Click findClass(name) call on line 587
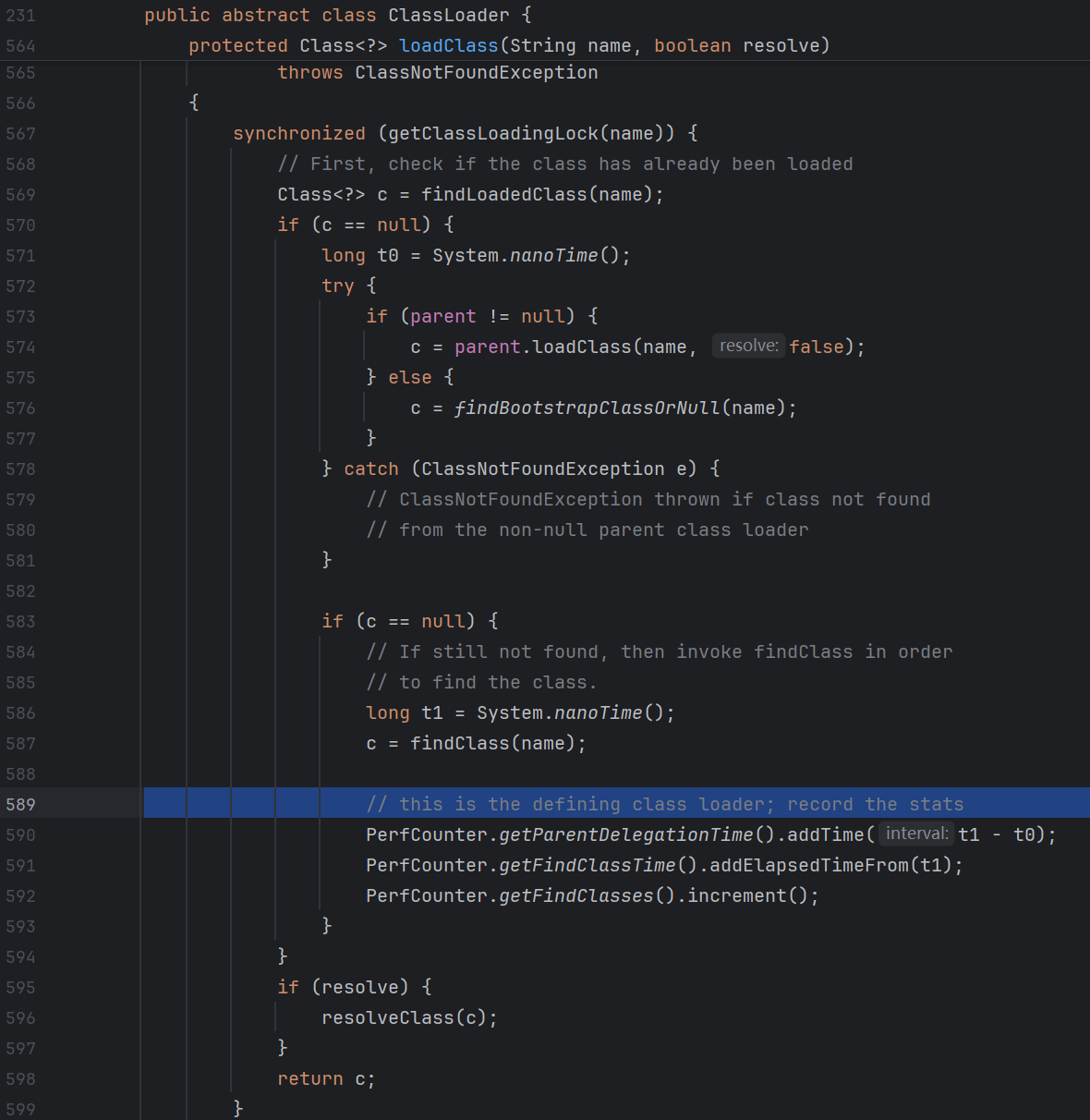 pos(497,743)
